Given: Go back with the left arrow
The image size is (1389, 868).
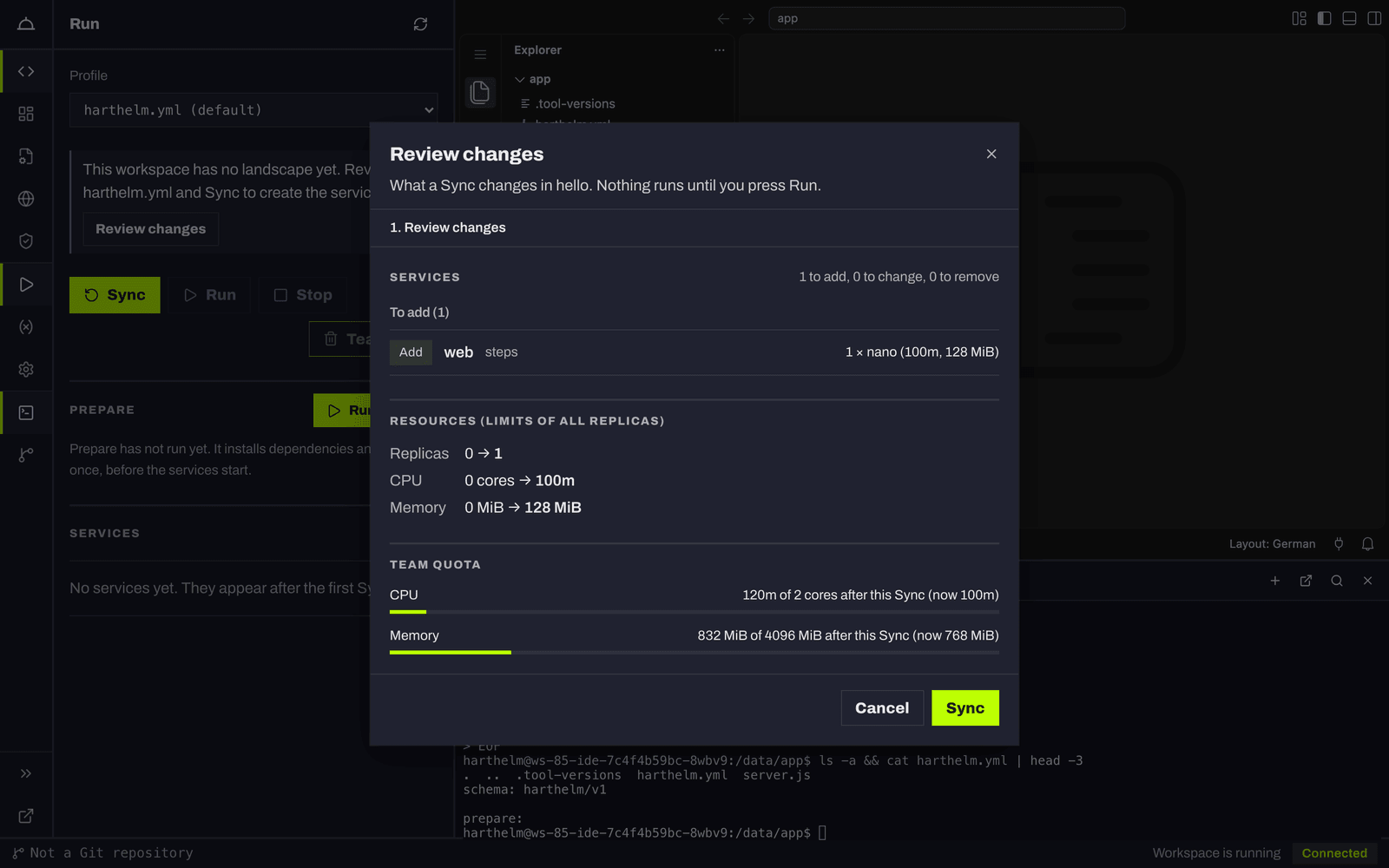Looking at the screenshot, I should pos(723,18).
